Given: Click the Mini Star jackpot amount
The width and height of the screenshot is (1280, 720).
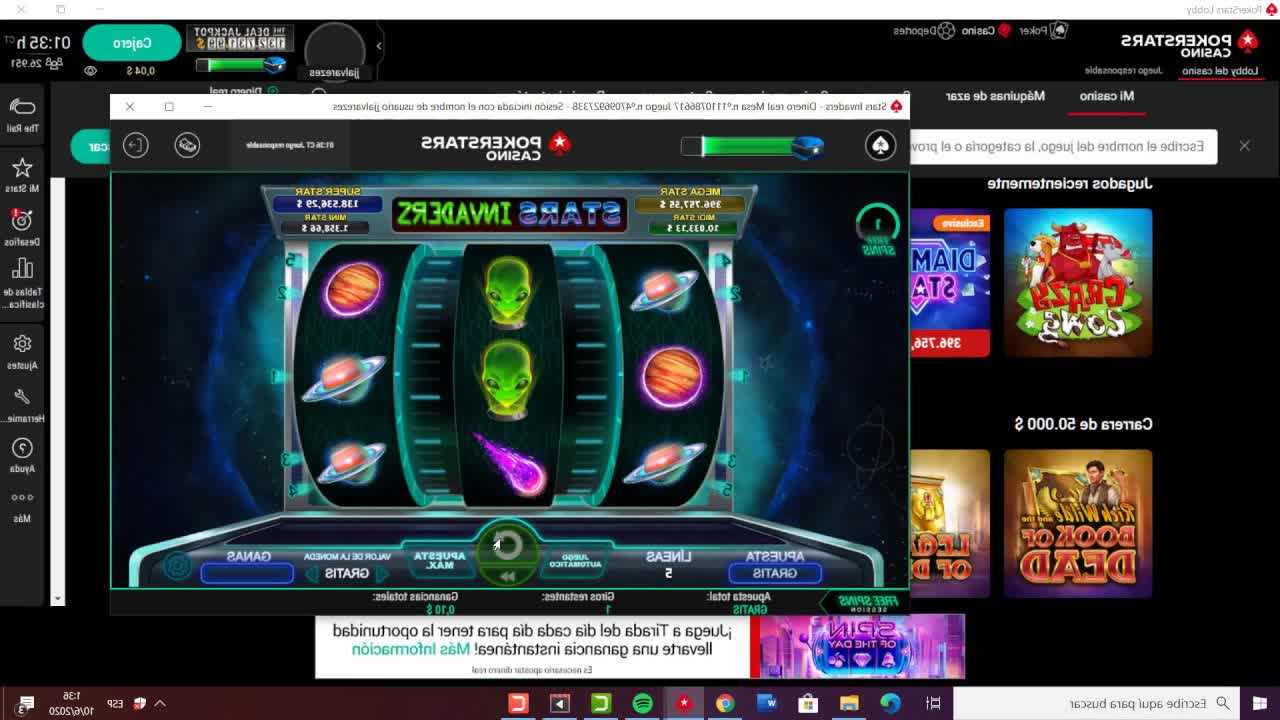Looking at the screenshot, I should [x=326, y=228].
